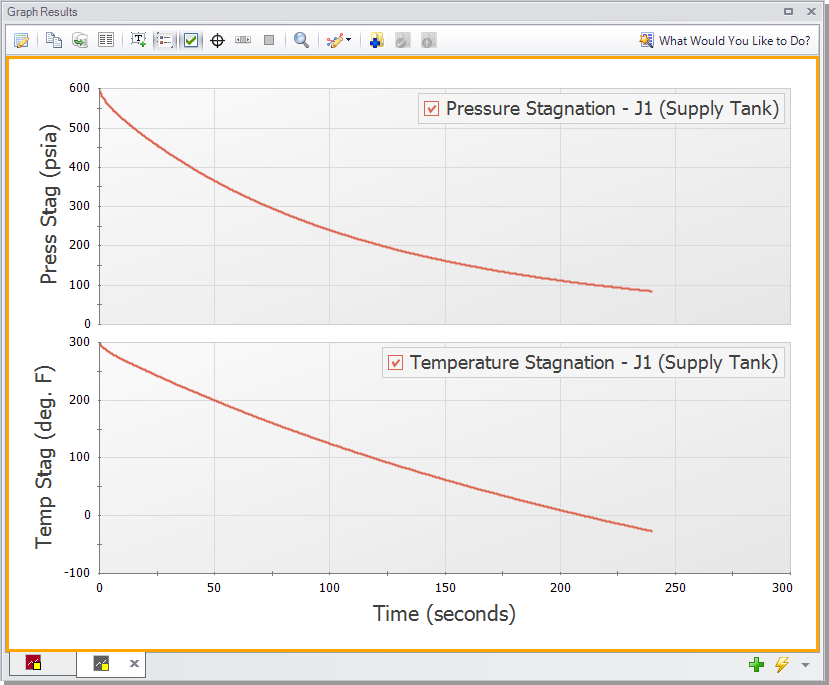Open the graph formatting pencil dropdown

pos(339,41)
